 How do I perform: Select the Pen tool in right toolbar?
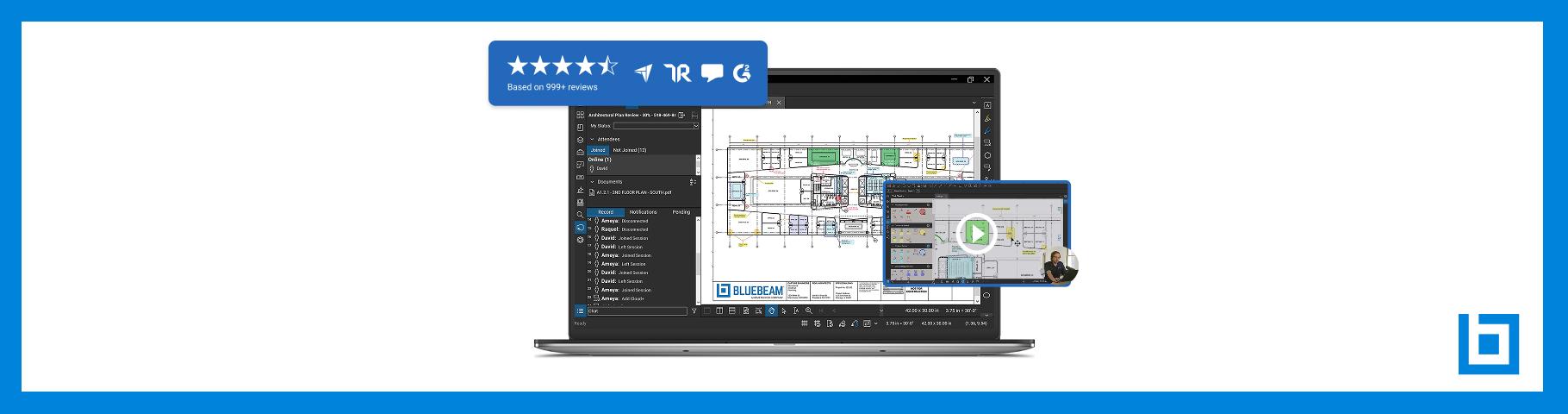[x=987, y=130]
